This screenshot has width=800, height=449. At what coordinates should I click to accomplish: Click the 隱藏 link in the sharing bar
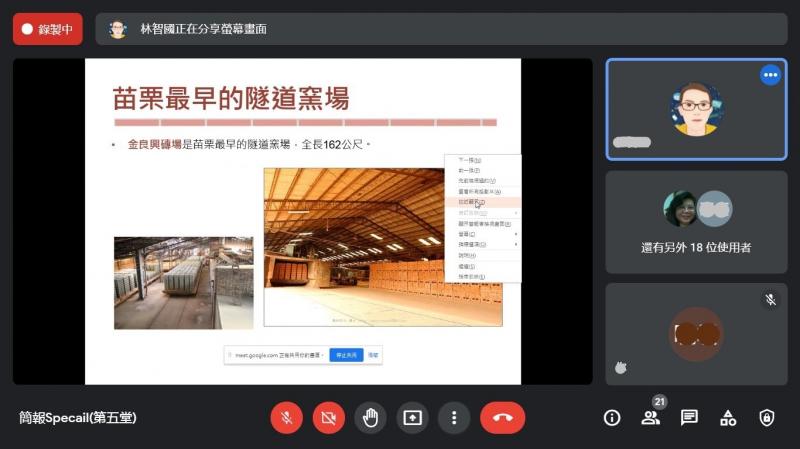pos(373,355)
